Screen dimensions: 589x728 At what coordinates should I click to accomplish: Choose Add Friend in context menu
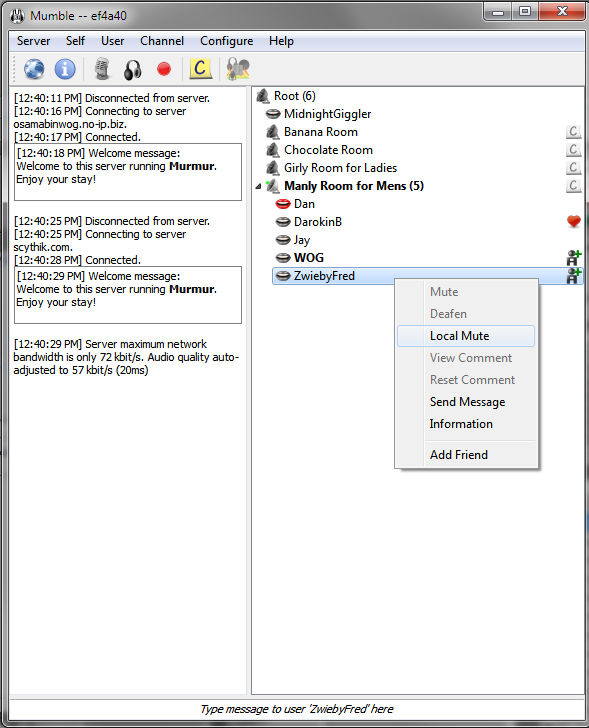click(x=466, y=455)
